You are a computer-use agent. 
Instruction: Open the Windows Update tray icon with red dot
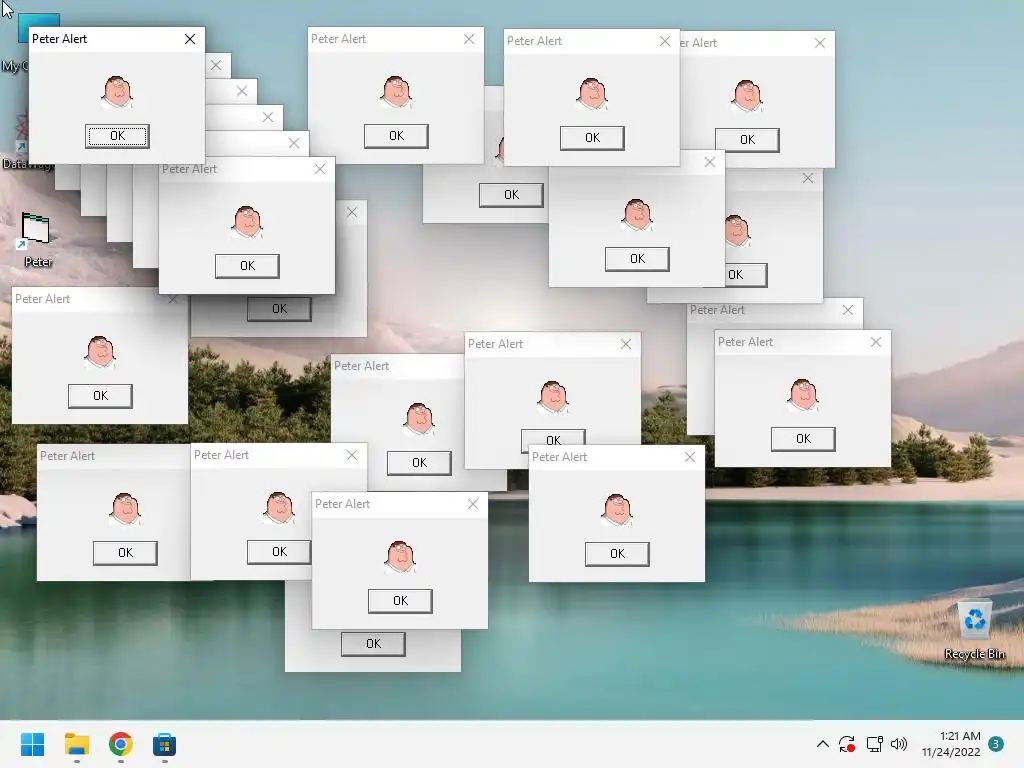847,744
